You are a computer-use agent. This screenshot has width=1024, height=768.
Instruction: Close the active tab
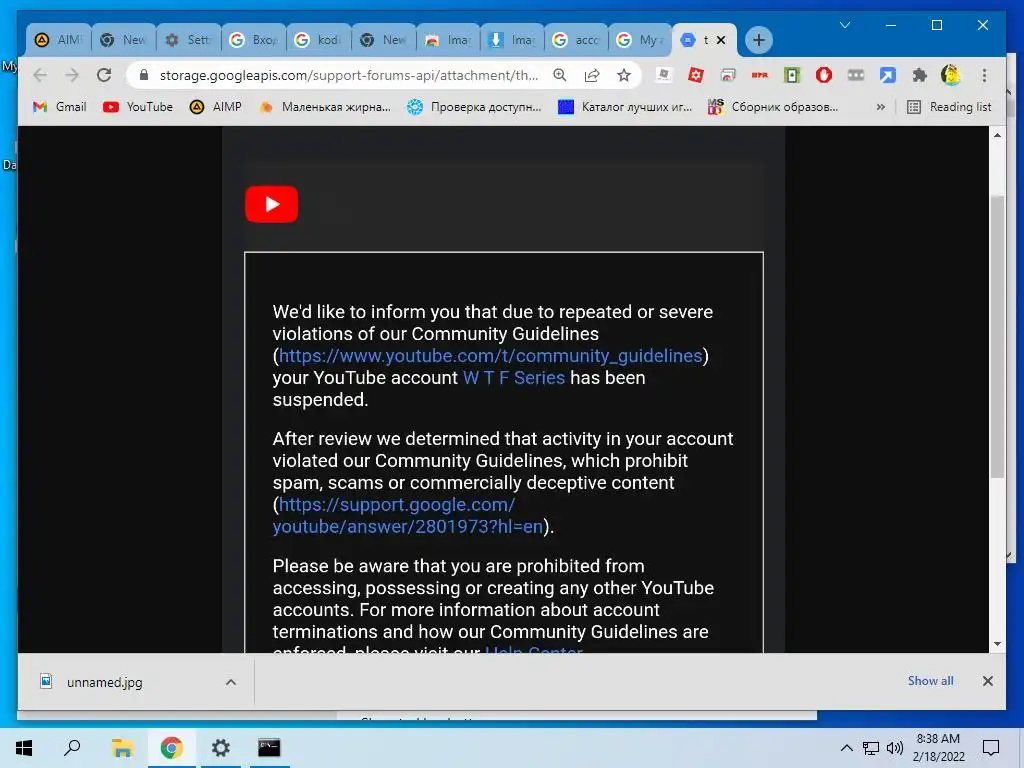[721, 40]
